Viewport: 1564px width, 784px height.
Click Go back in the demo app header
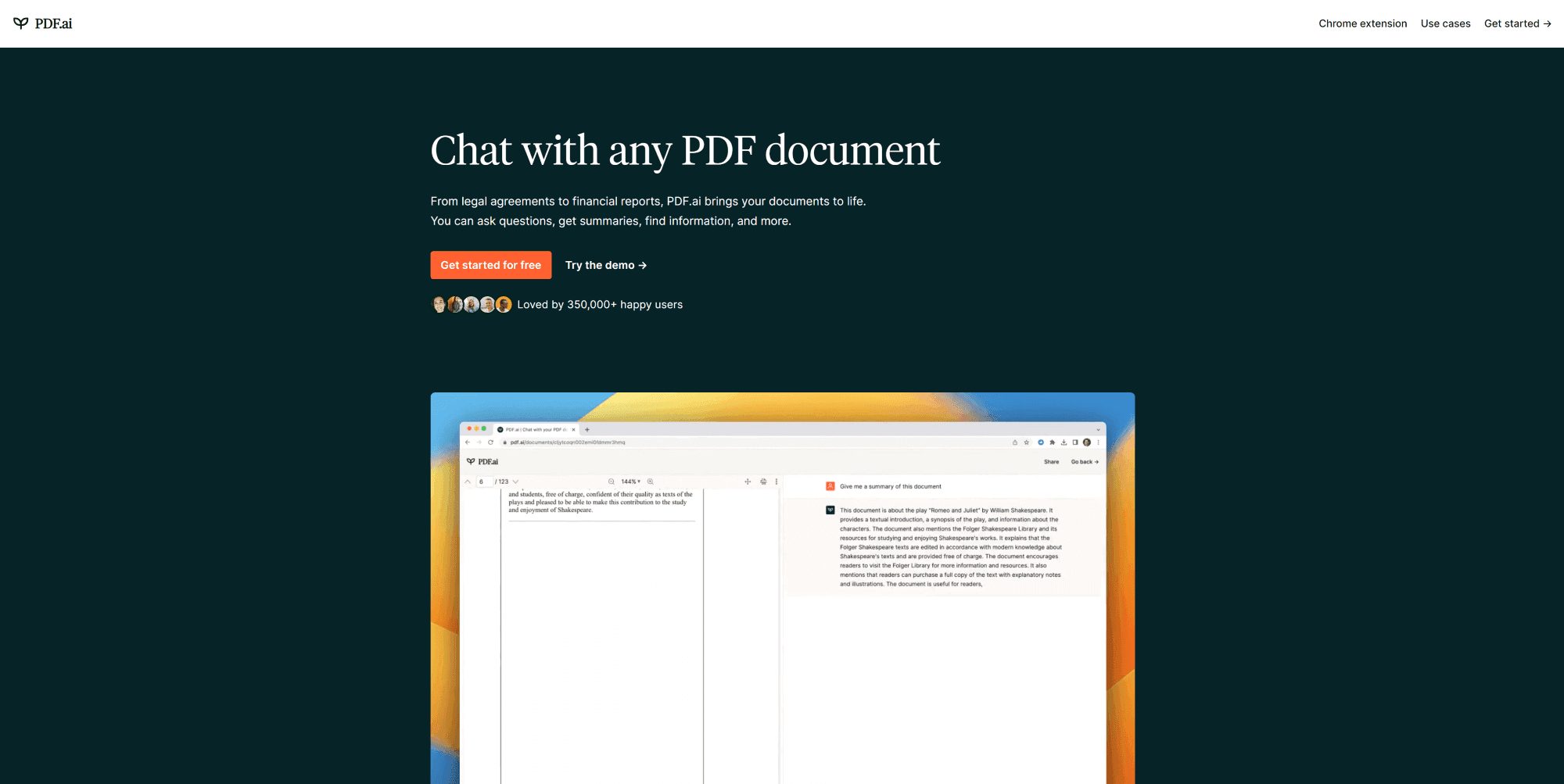point(1085,462)
